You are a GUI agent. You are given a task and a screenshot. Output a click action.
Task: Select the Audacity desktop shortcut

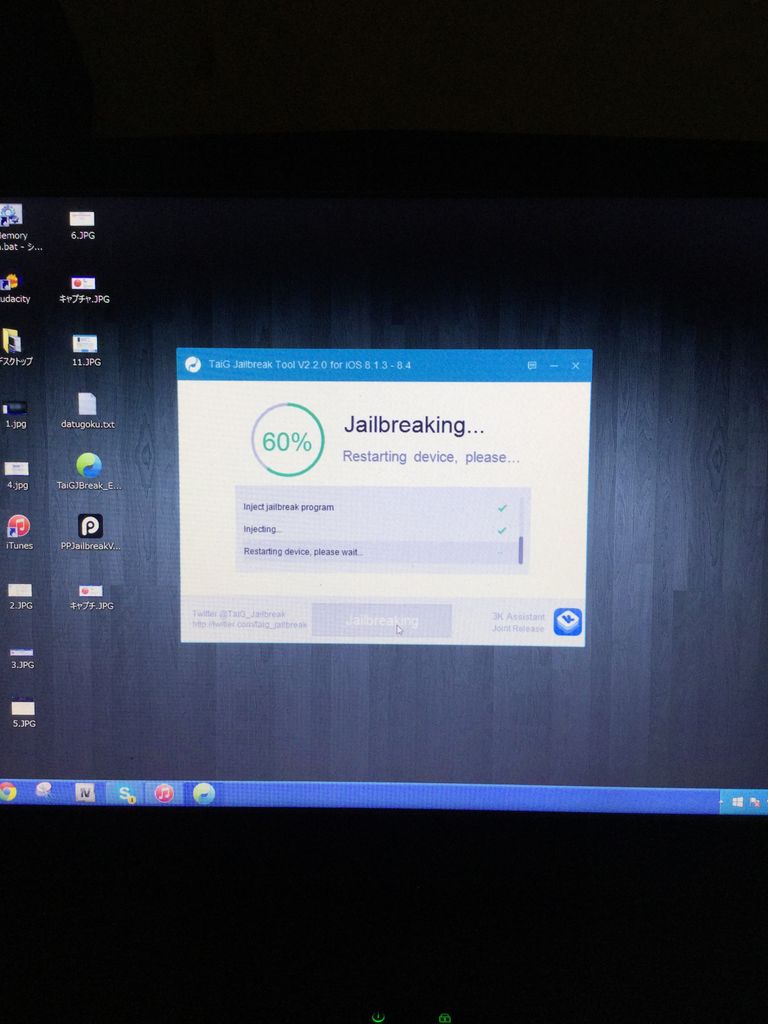pyautogui.click(x=13, y=289)
